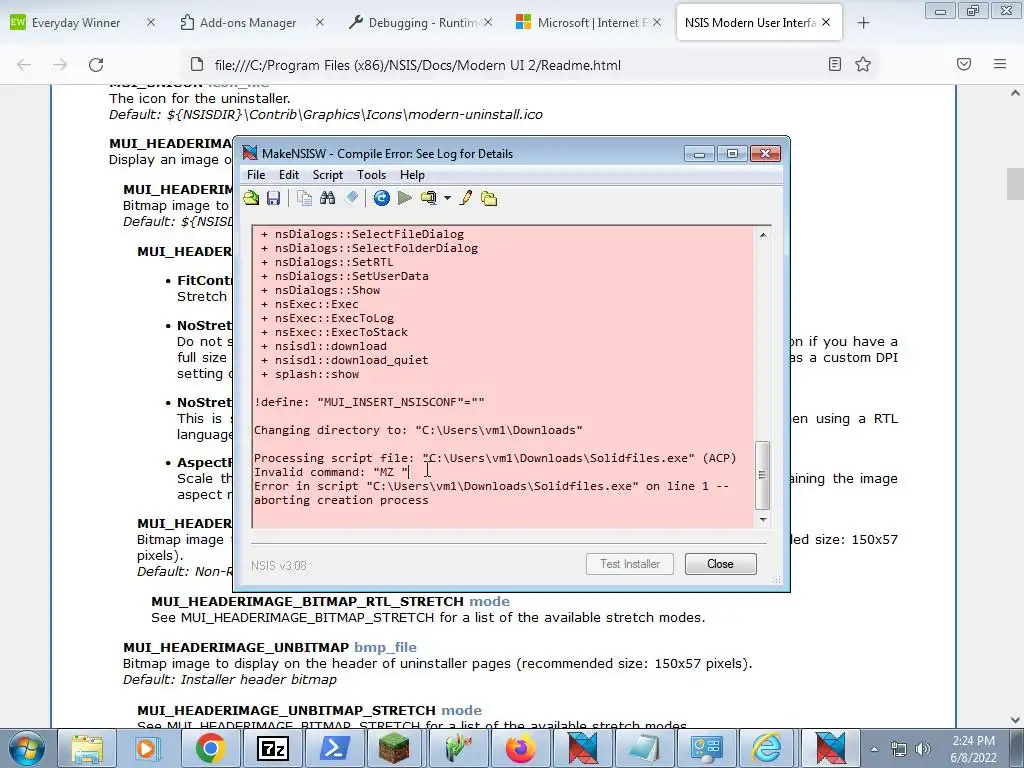The width and height of the screenshot is (1024, 768).
Task: Click the Windows Start button
Action: tap(27, 748)
